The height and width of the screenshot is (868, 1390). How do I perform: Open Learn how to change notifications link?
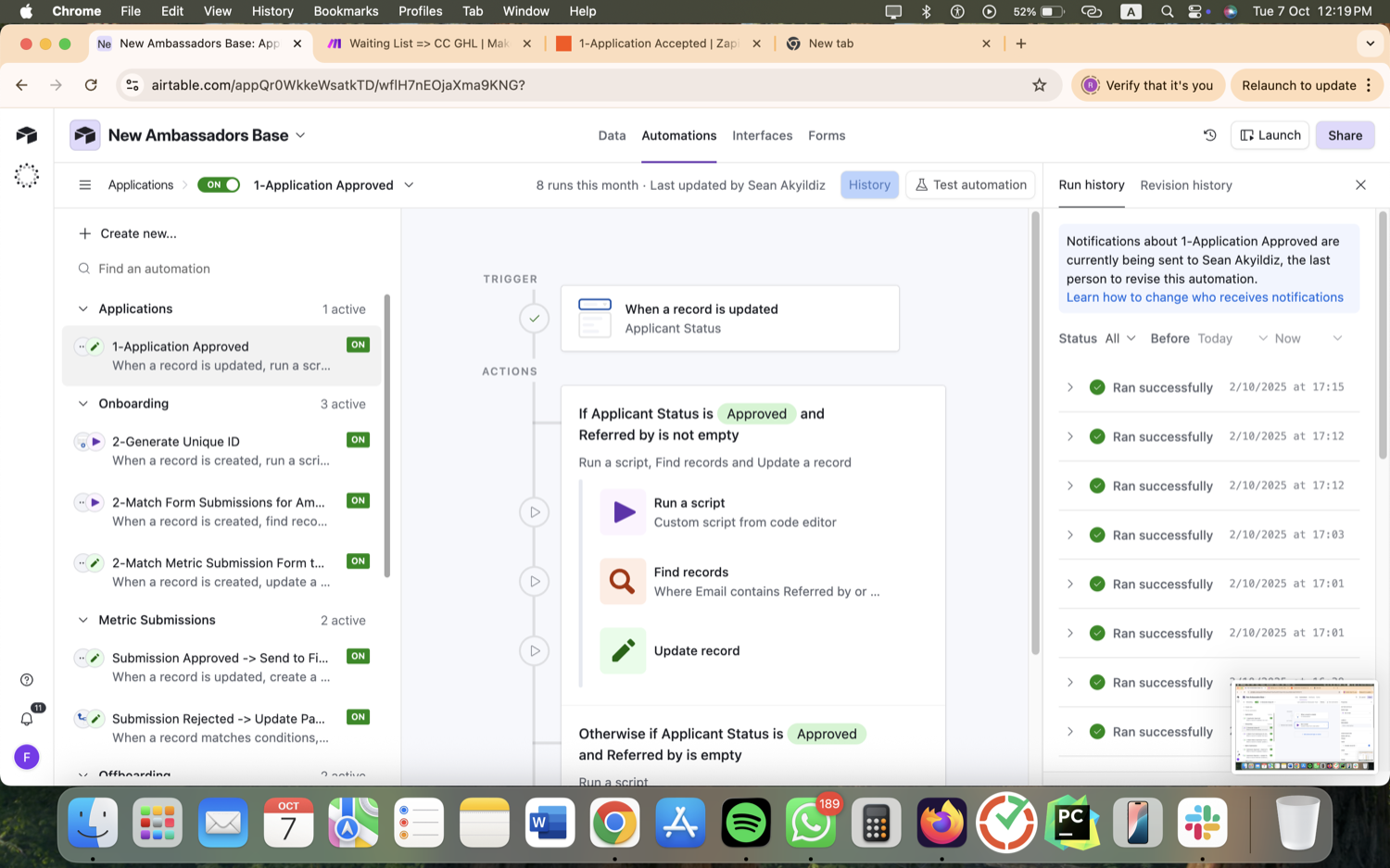click(x=1205, y=297)
